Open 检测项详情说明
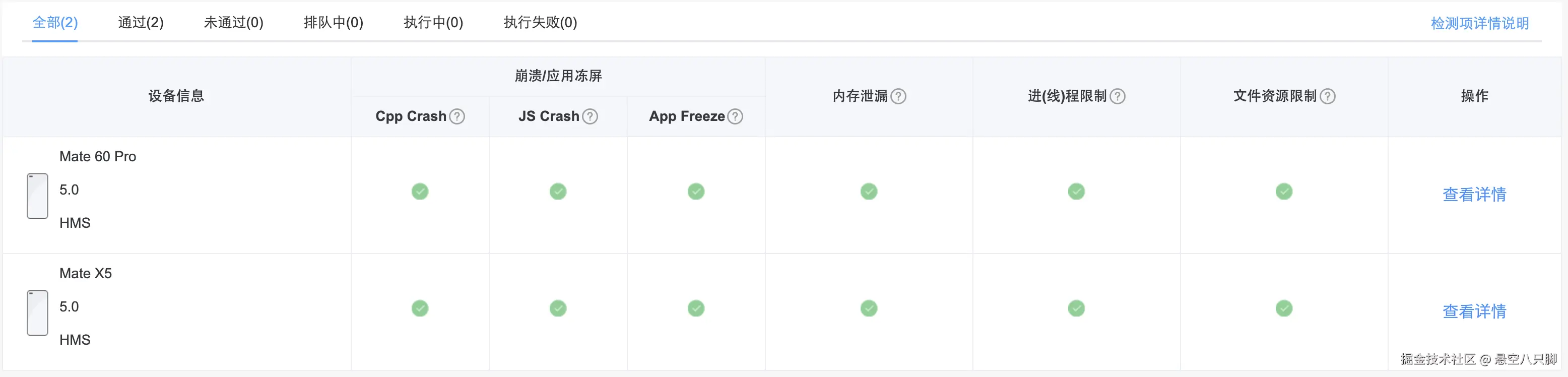1568x377 pixels. point(1480,23)
